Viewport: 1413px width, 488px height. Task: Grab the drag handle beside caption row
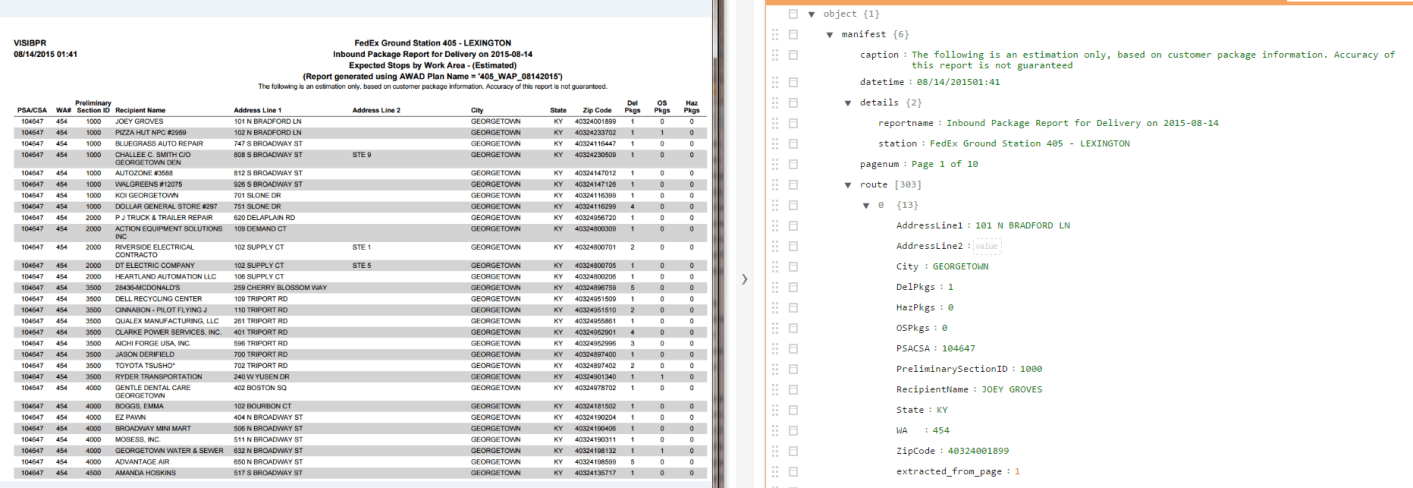[x=775, y=55]
